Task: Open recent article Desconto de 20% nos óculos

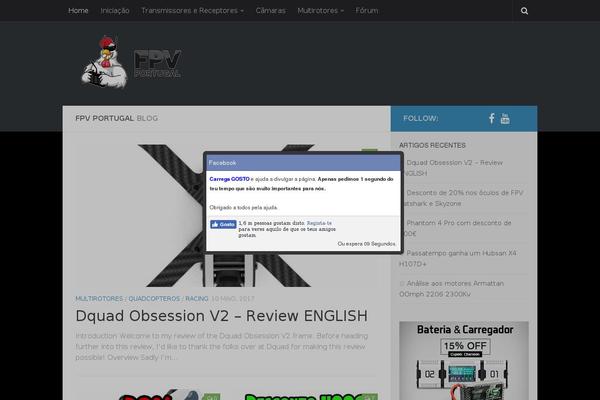Action: [x=461, y=198]
